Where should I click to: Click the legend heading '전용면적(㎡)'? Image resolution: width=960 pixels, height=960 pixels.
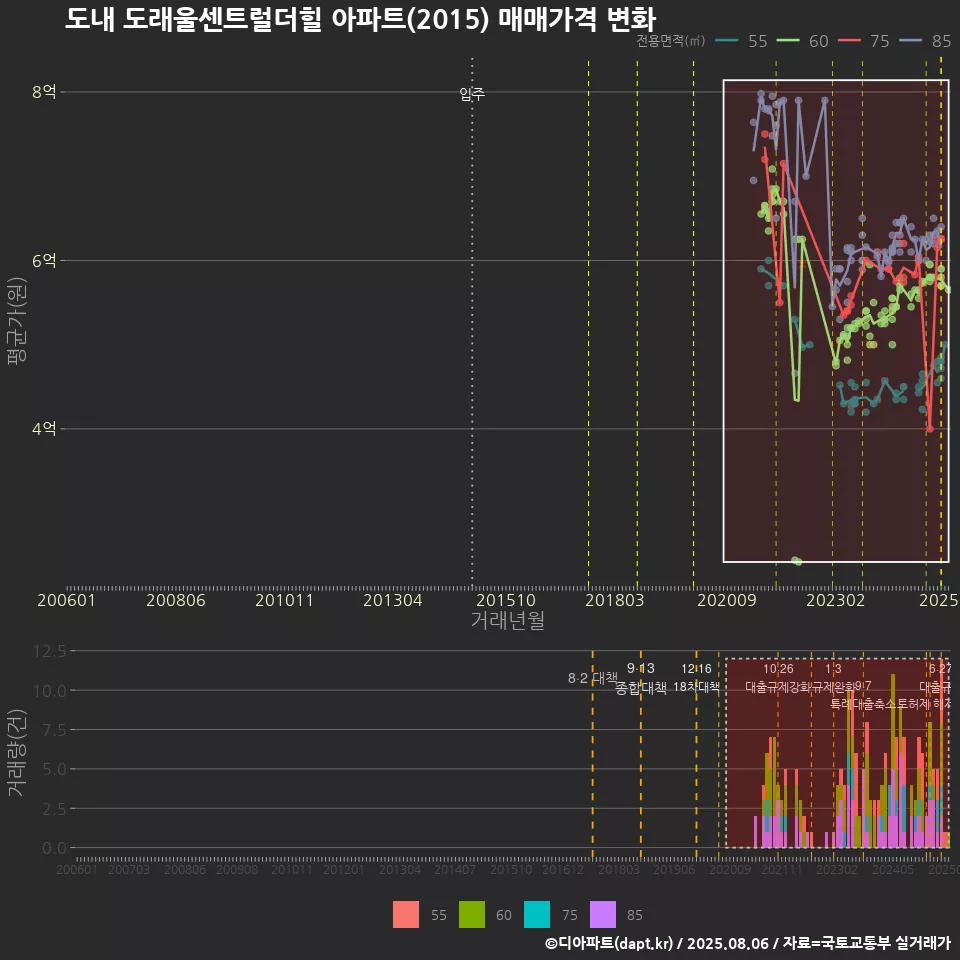tap(671, 41)
